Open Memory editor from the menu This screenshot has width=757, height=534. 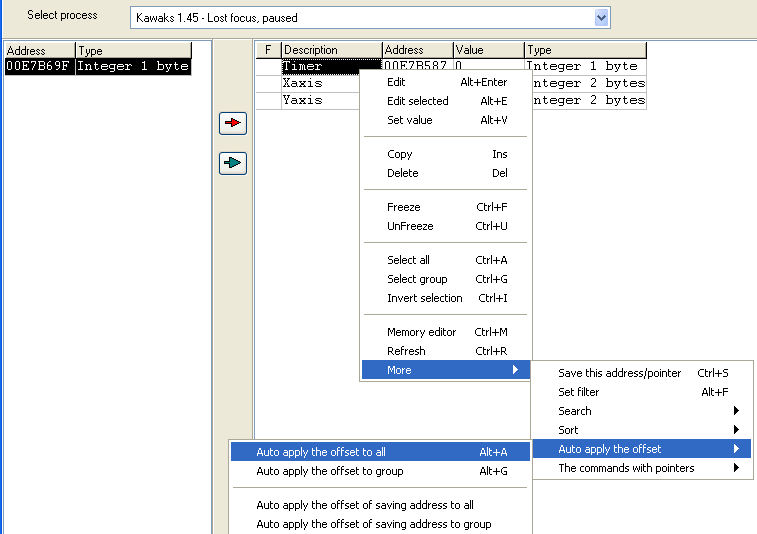click(x=446, y=332)
